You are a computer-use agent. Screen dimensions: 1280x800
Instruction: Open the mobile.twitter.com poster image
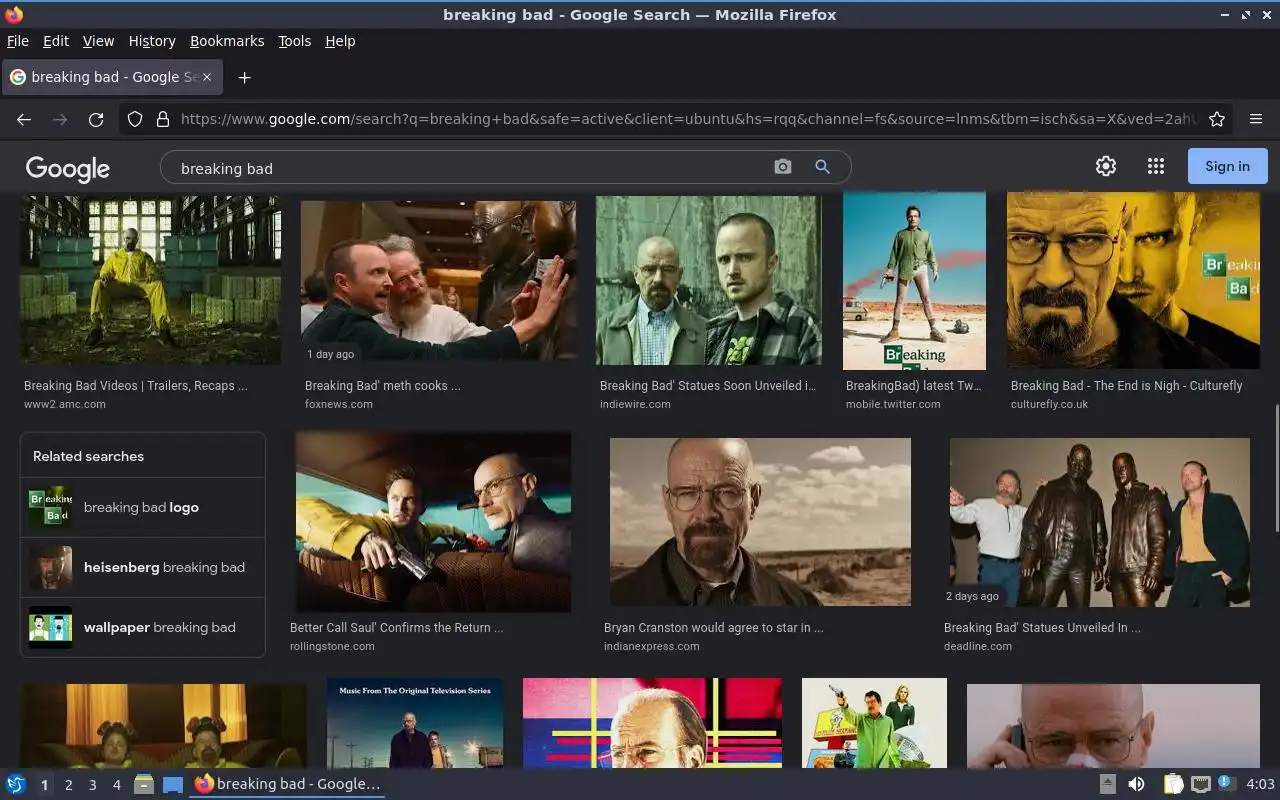(x=914, y=281)
